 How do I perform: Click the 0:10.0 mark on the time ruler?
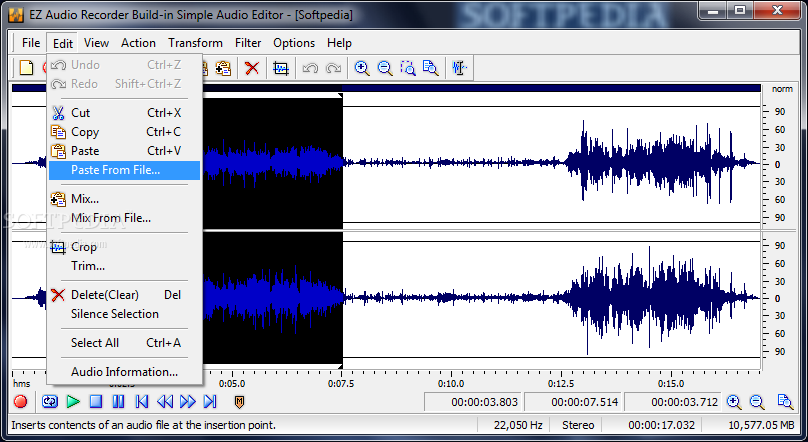tap(451, 383)
